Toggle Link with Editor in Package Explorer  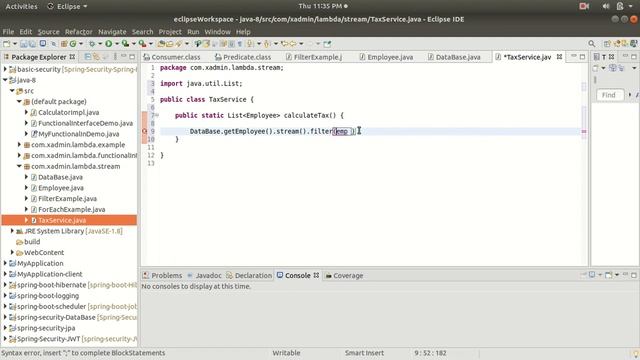click(96, 57)
